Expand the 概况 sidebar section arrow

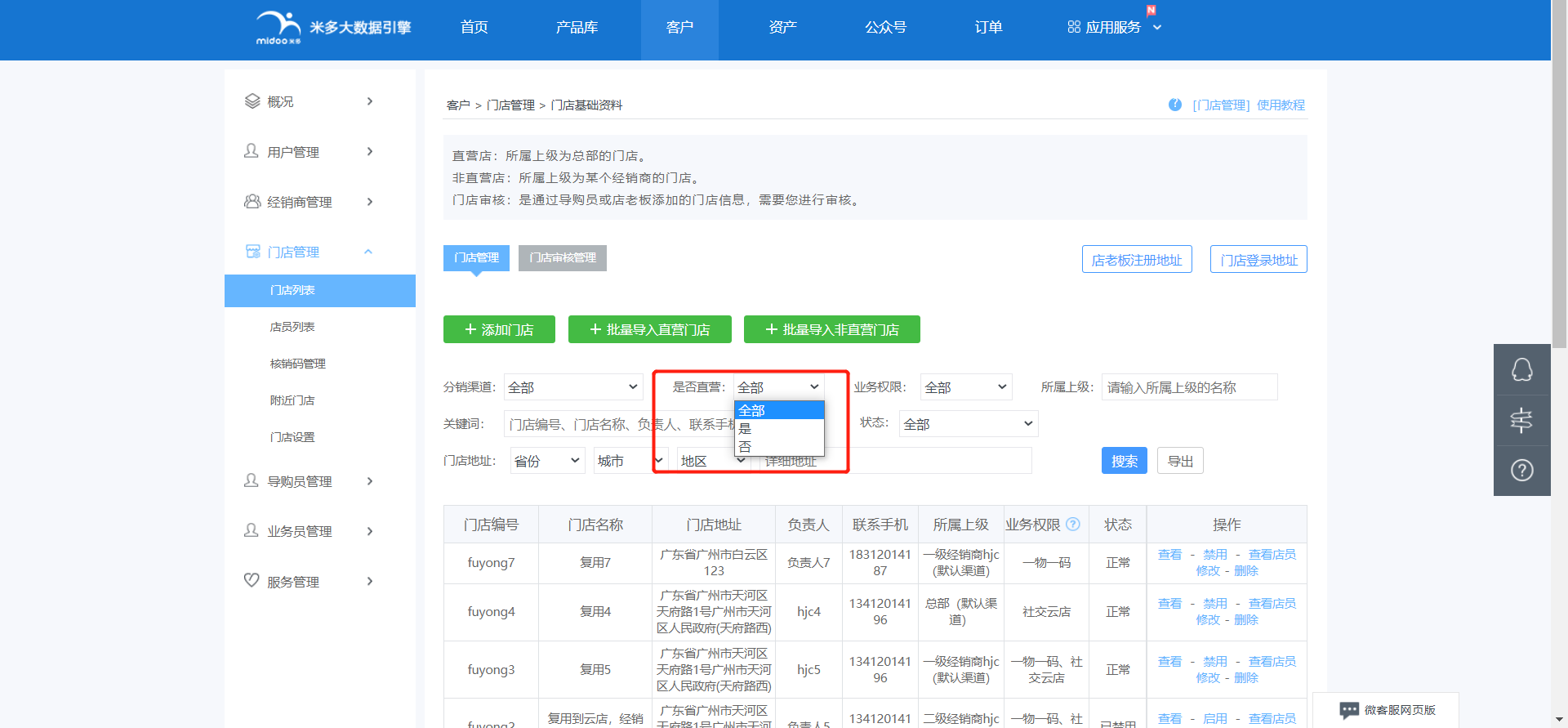pos(370,101)
